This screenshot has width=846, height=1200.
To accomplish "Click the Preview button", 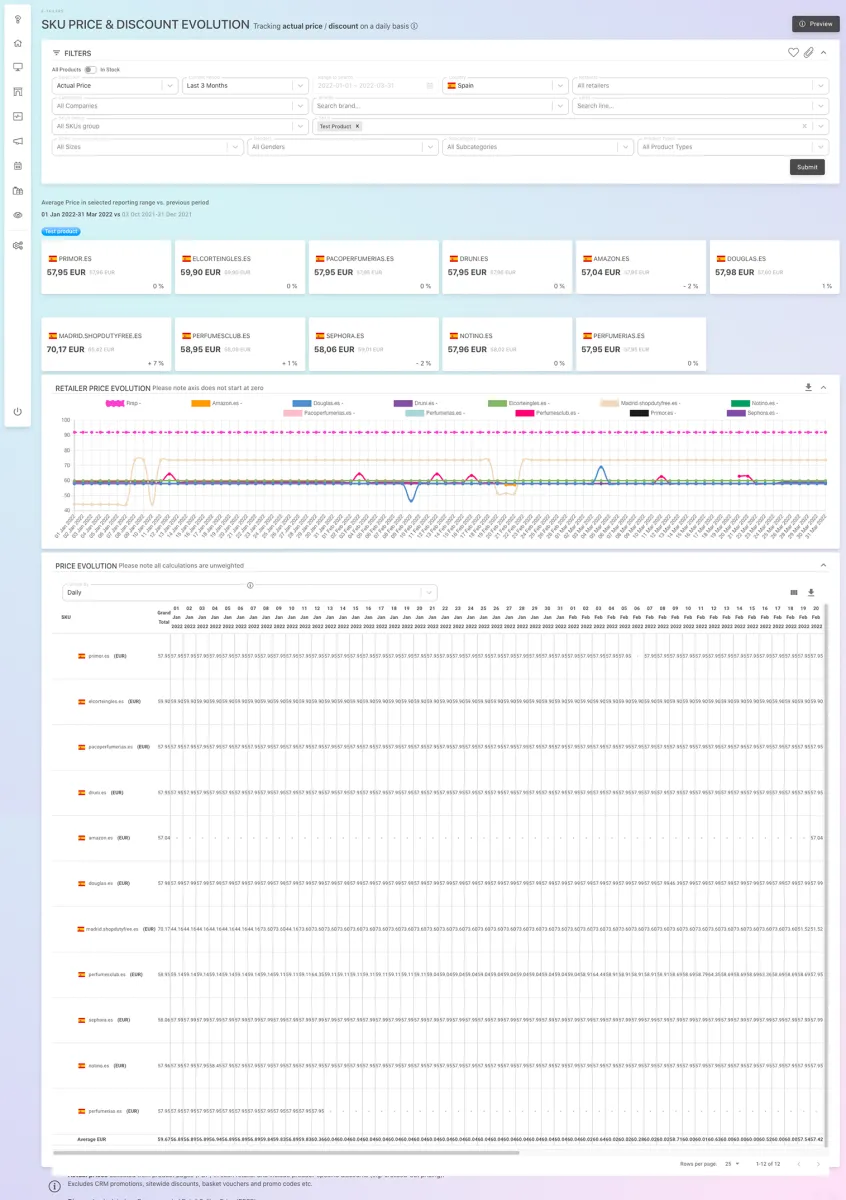I will pyautogui.click(x=815, y=24).
